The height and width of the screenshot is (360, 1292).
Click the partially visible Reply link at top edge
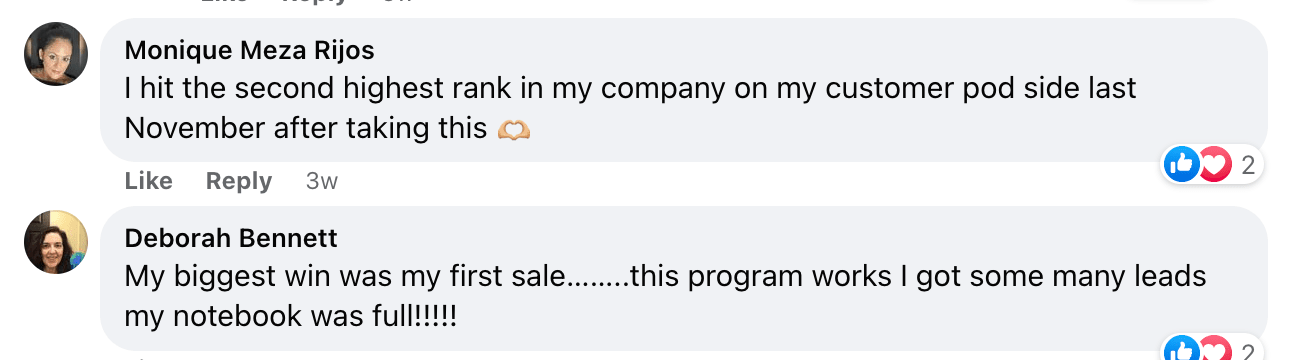tap(315, 2)
